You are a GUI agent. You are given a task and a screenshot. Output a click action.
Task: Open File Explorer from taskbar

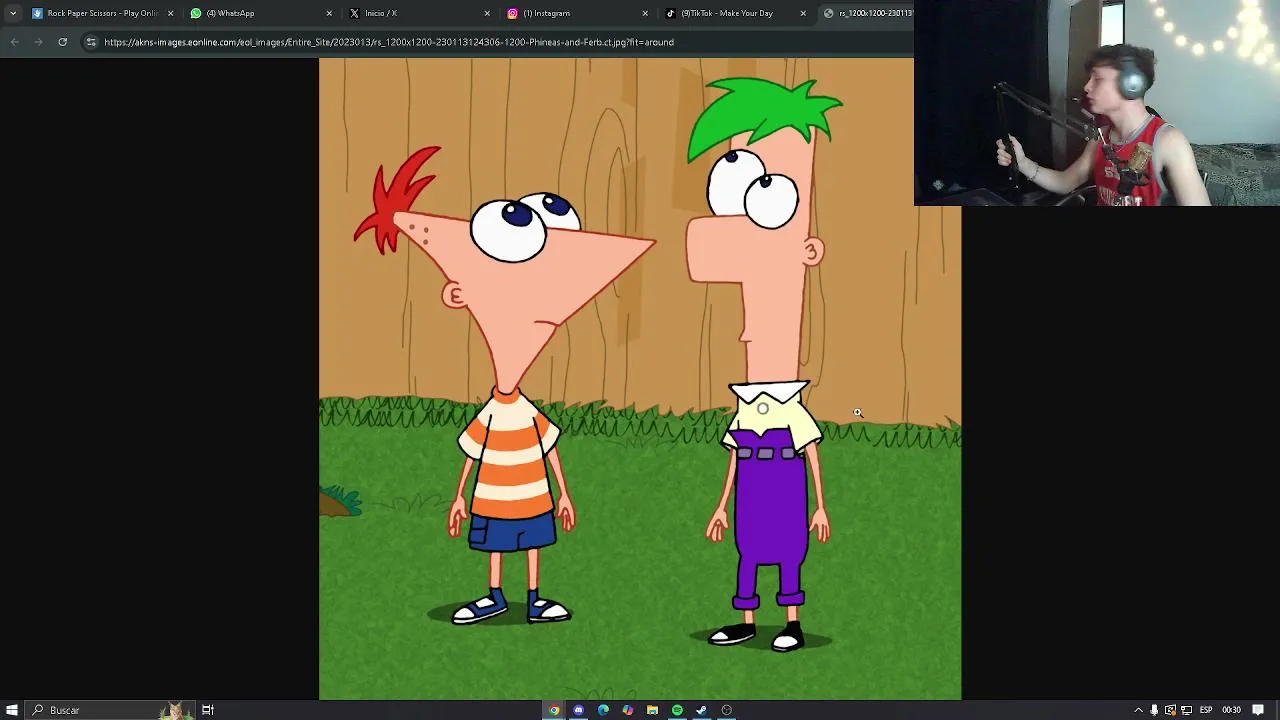[652, 710]
